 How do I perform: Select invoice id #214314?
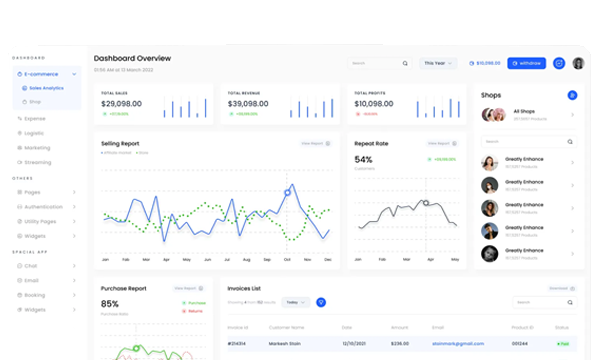(x=237, y=344)
